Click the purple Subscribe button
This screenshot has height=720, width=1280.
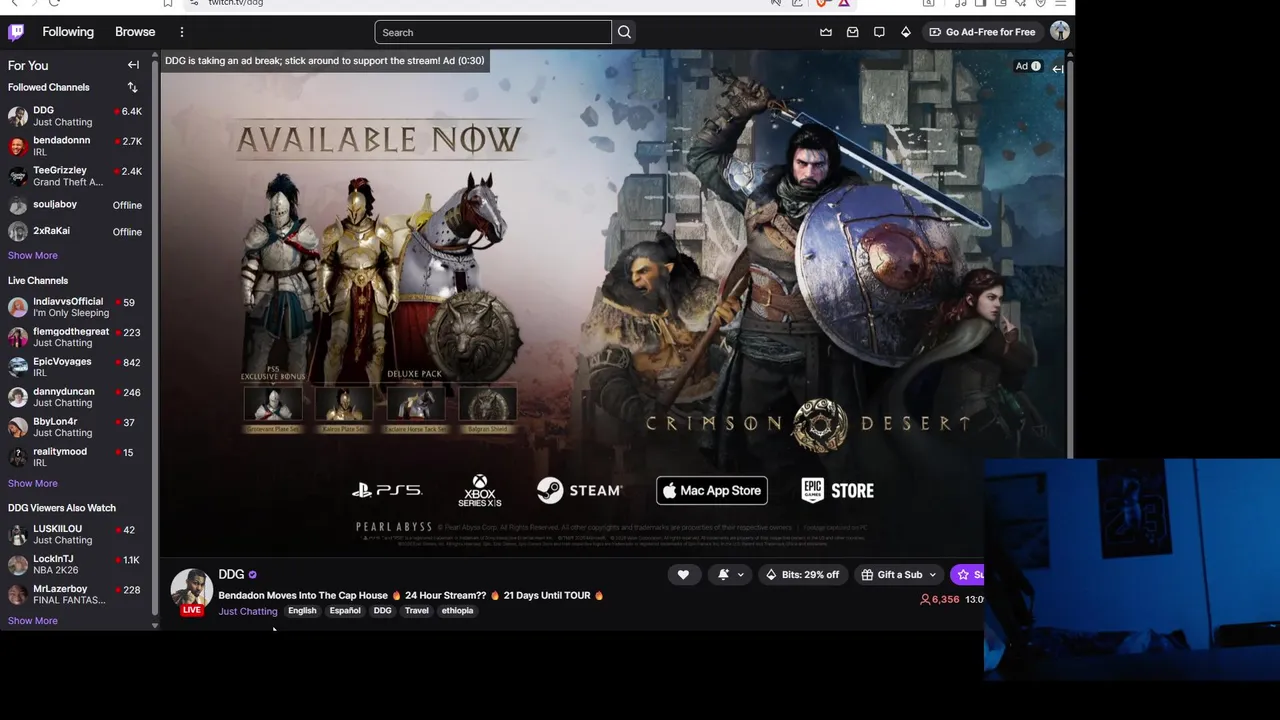tap(967, 574)
